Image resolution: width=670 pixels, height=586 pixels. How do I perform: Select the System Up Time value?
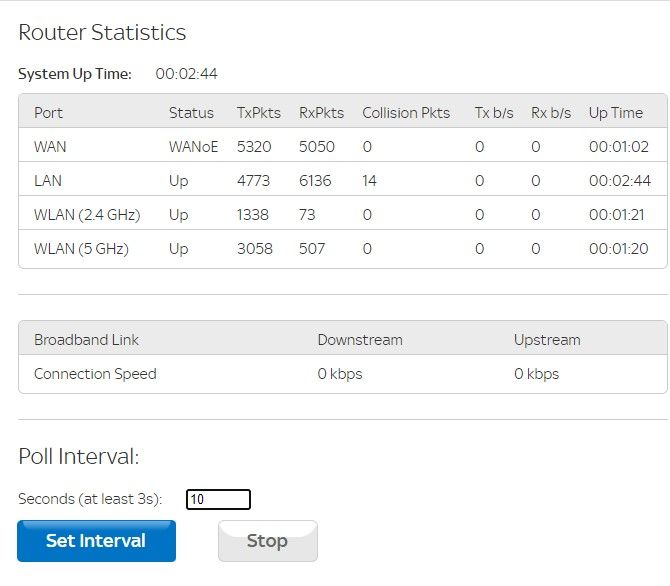pyautogui.click(x=186, y=74)
